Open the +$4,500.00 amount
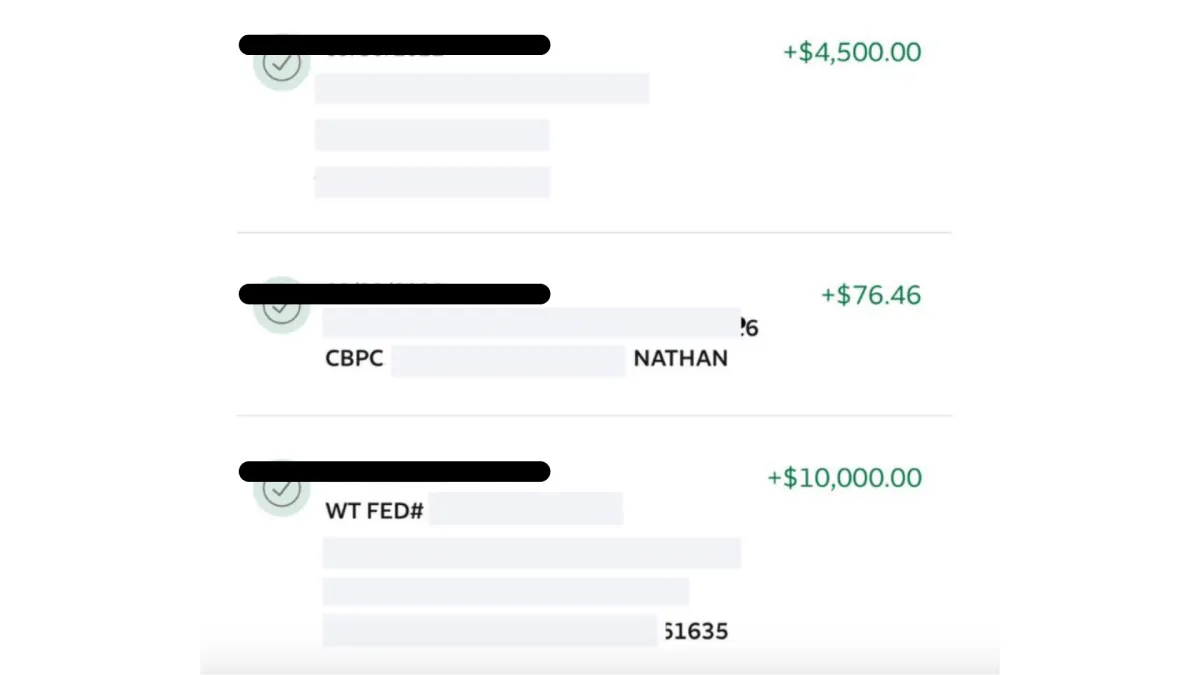The width and height of the screenshot is (1200, 675). click(x=852, y=52)
